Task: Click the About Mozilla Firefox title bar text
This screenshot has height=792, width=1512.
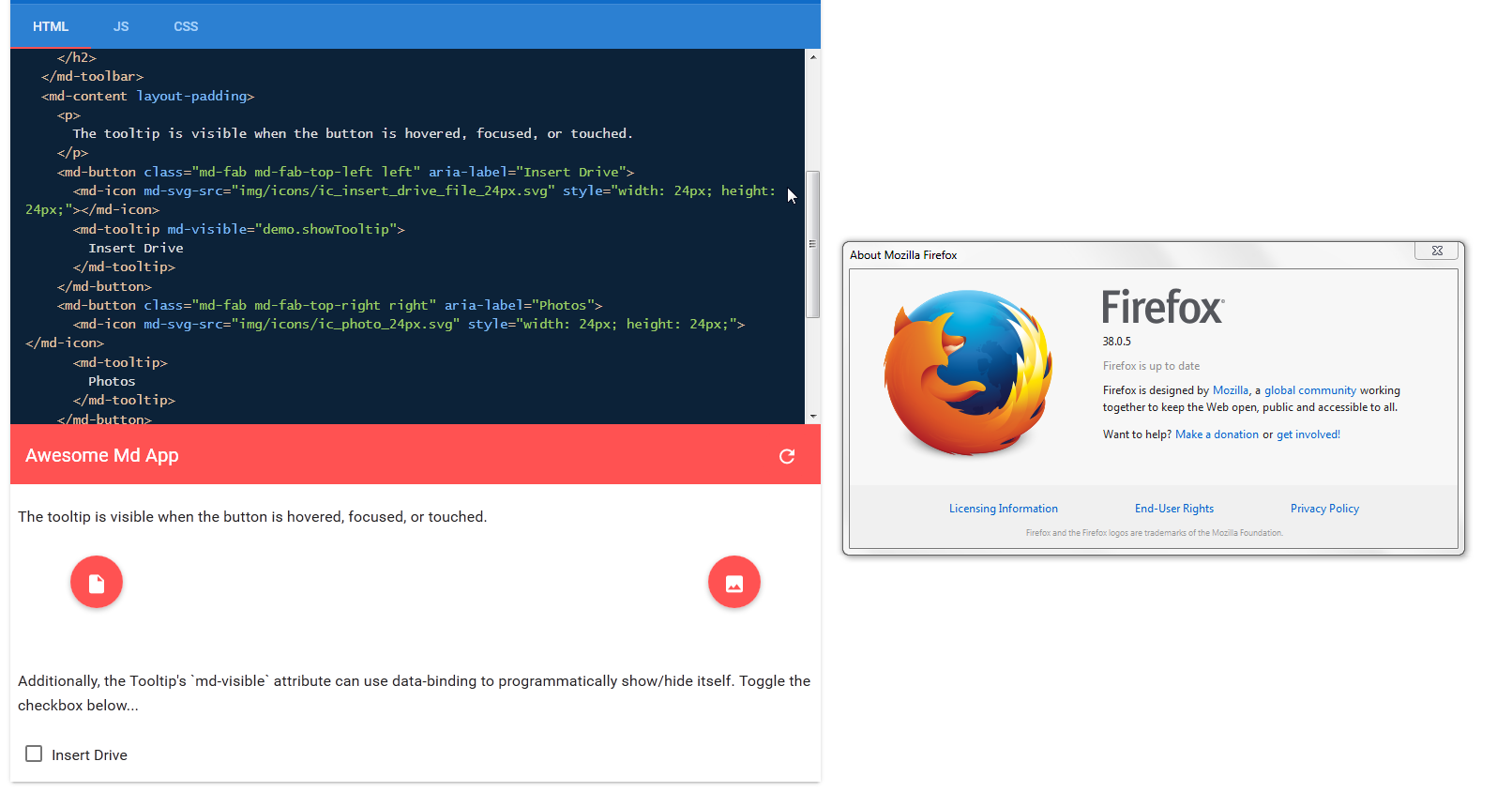Action: tap(903, 255)
